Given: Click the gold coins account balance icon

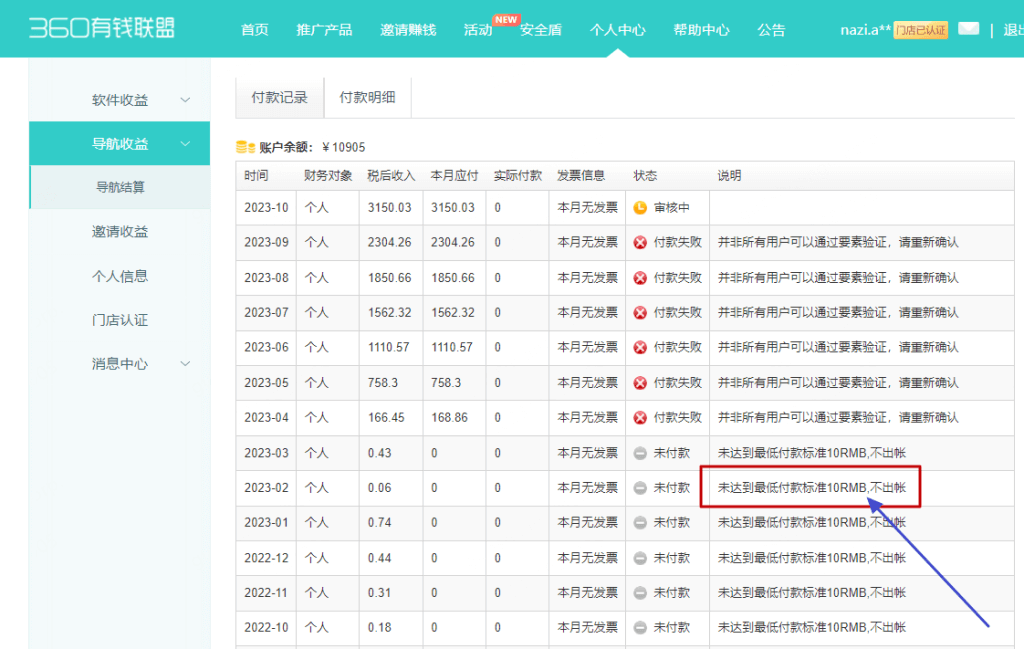Looking at the screenshot, I should point(245,147).
